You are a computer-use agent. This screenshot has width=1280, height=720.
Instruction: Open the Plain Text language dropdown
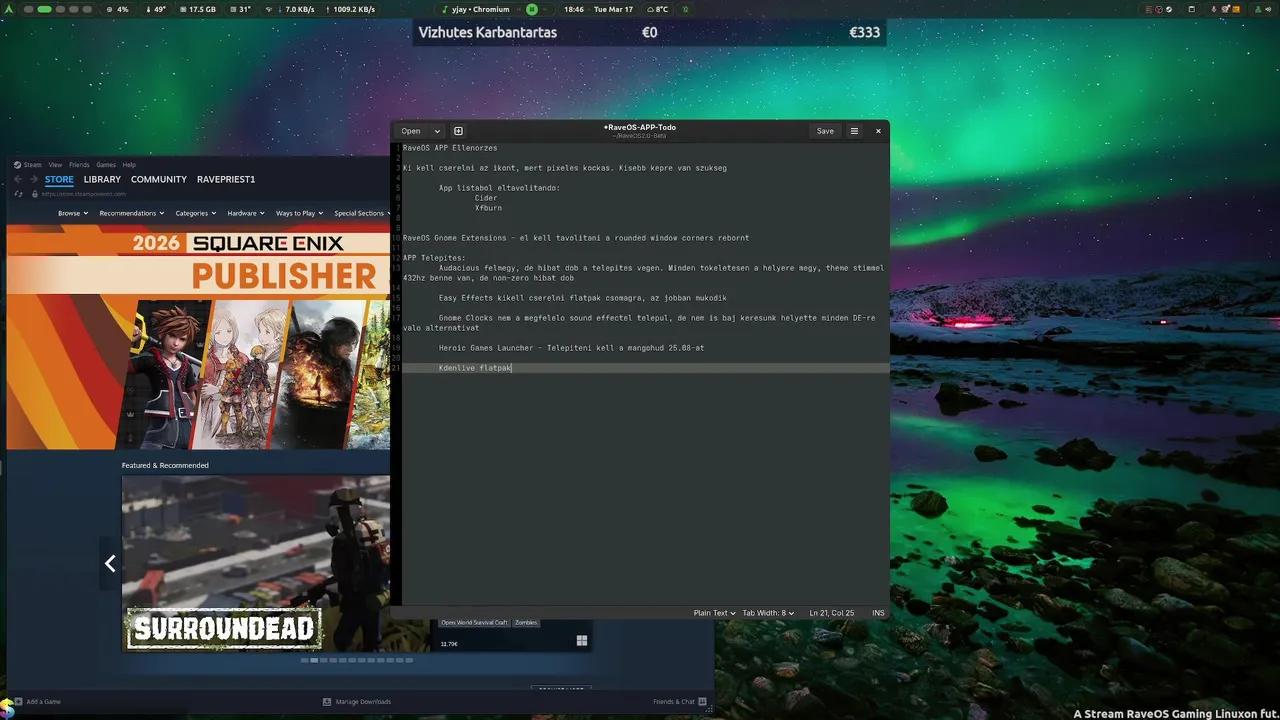tap(714, 613)
